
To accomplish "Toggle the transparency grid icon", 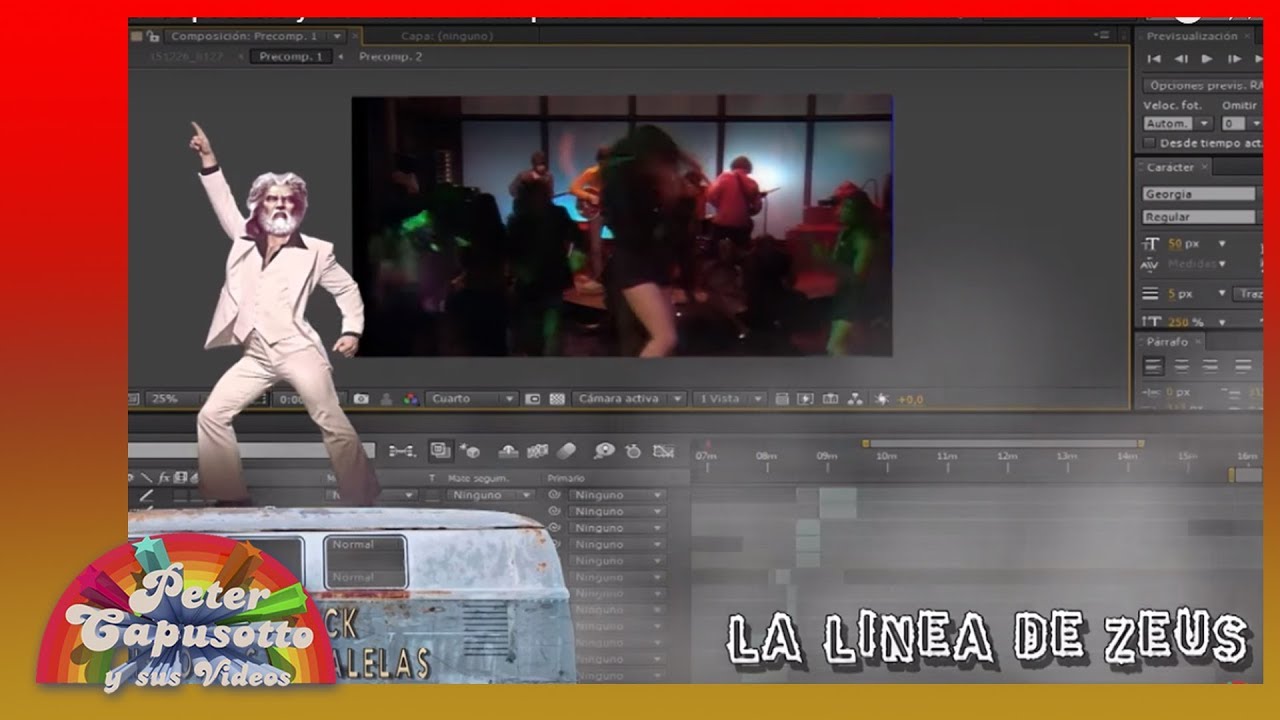I will (558, 399).
